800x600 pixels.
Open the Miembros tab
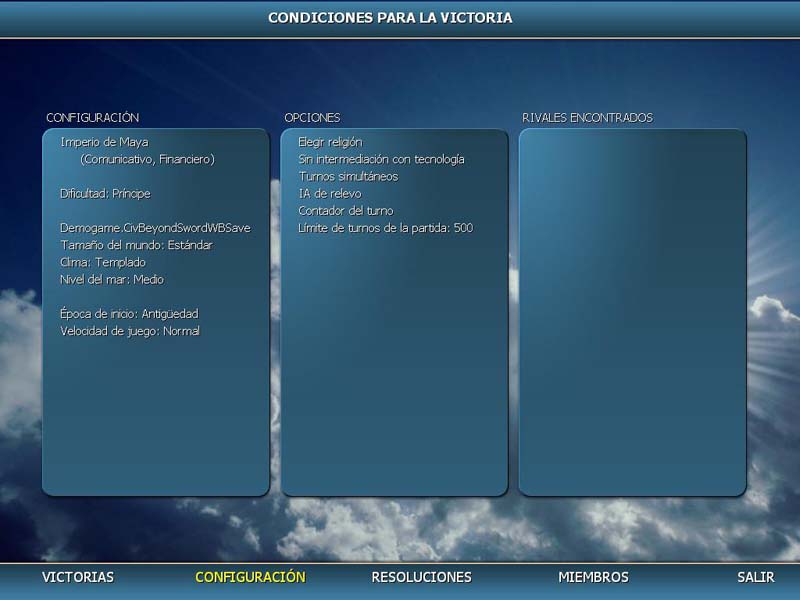593,577
